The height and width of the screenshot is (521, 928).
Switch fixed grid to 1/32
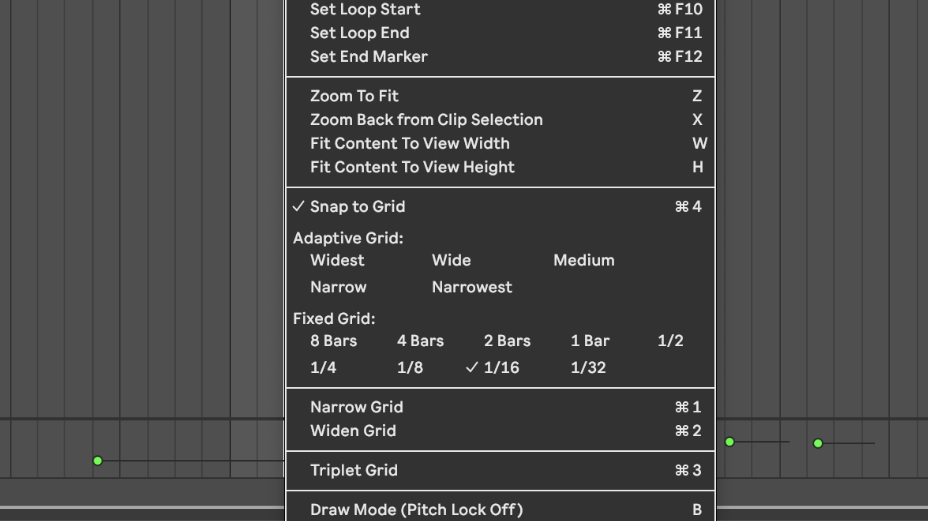click(x=588, y=368)
